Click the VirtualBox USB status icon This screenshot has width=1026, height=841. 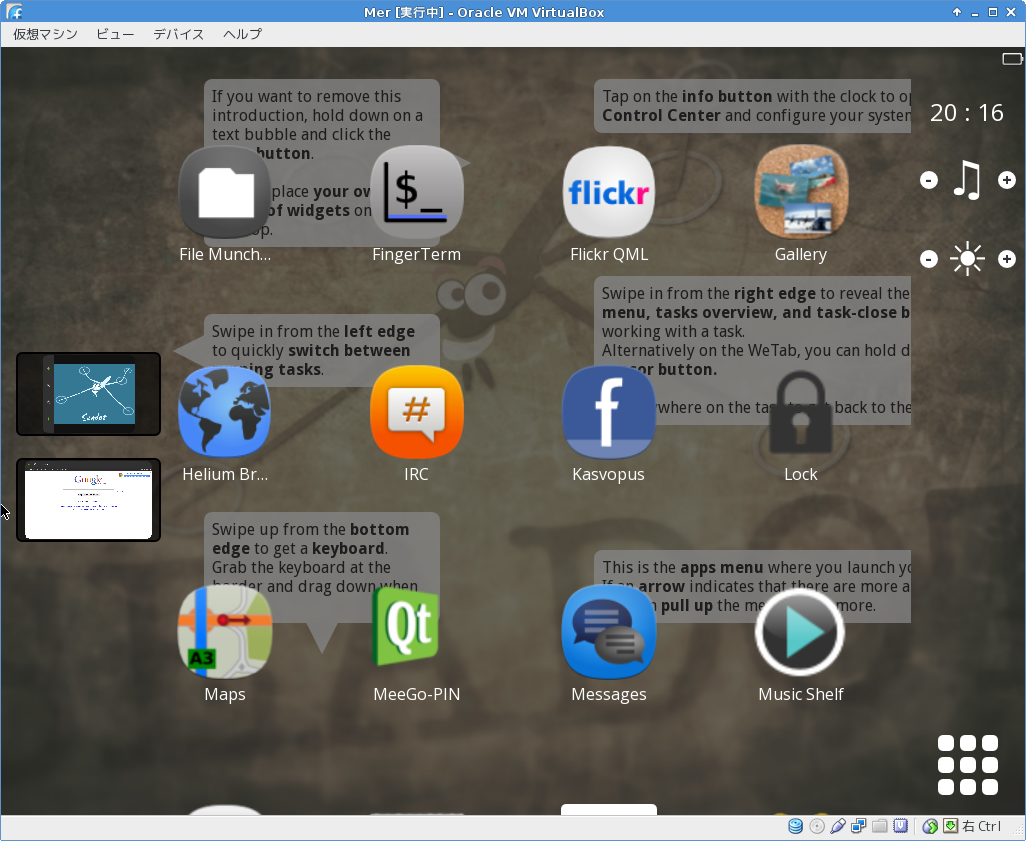click(838, 827)
